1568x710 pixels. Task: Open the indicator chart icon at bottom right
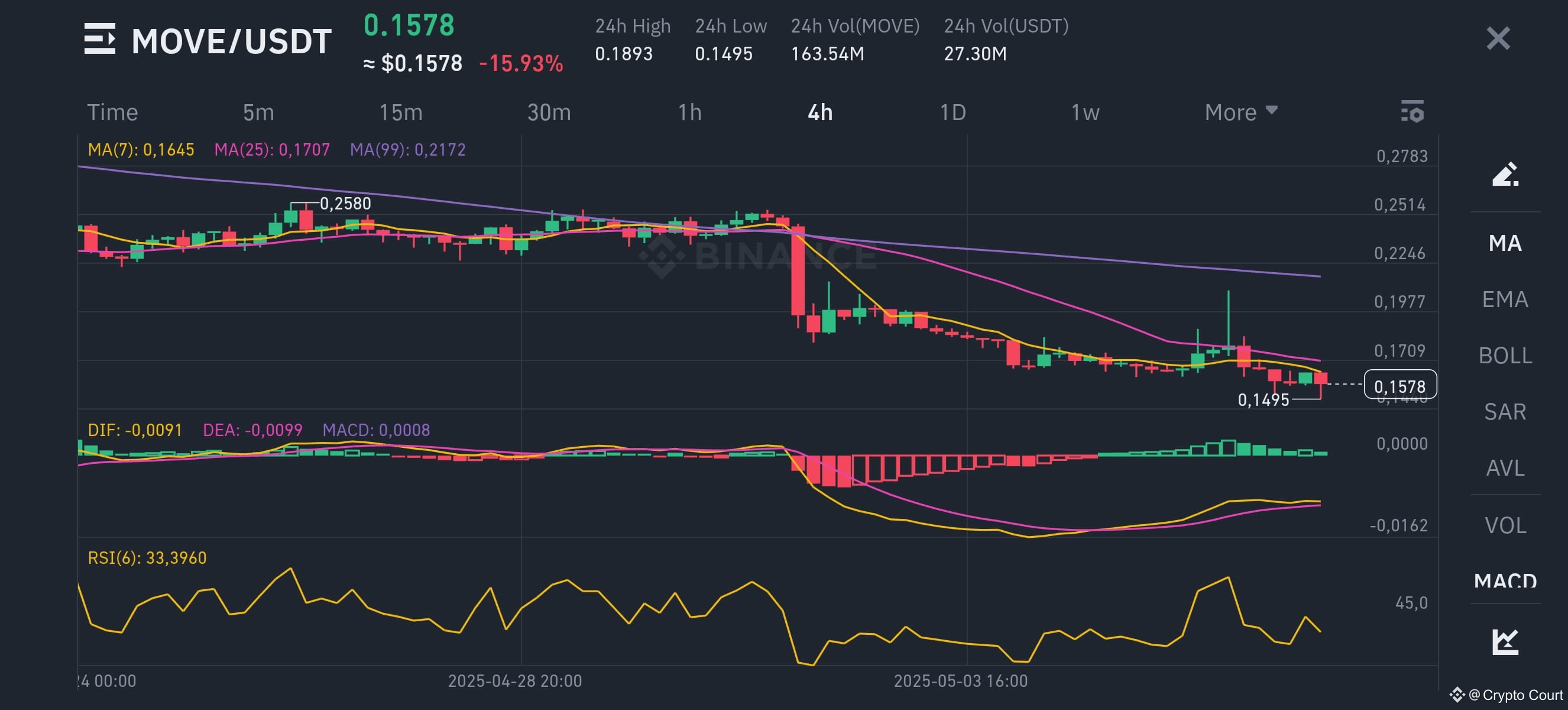(1505, 642)
